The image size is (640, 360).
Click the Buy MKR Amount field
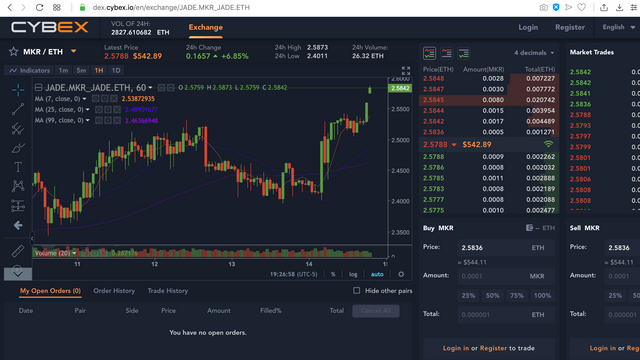click(506, 276)
